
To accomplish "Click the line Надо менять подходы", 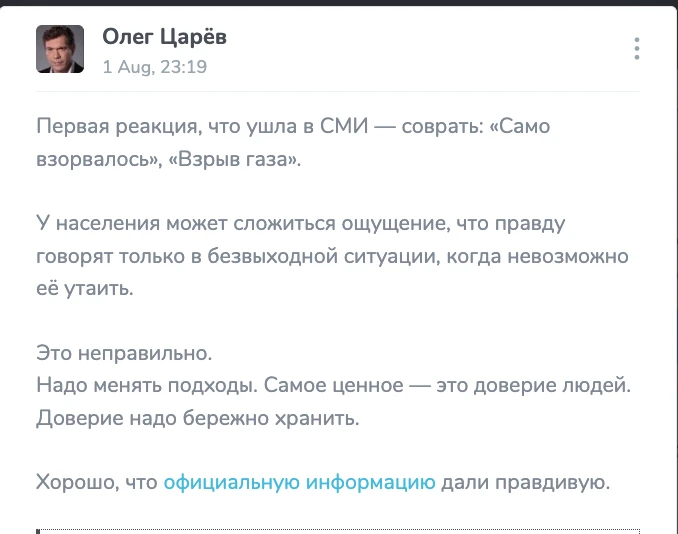I will [333, 385].
